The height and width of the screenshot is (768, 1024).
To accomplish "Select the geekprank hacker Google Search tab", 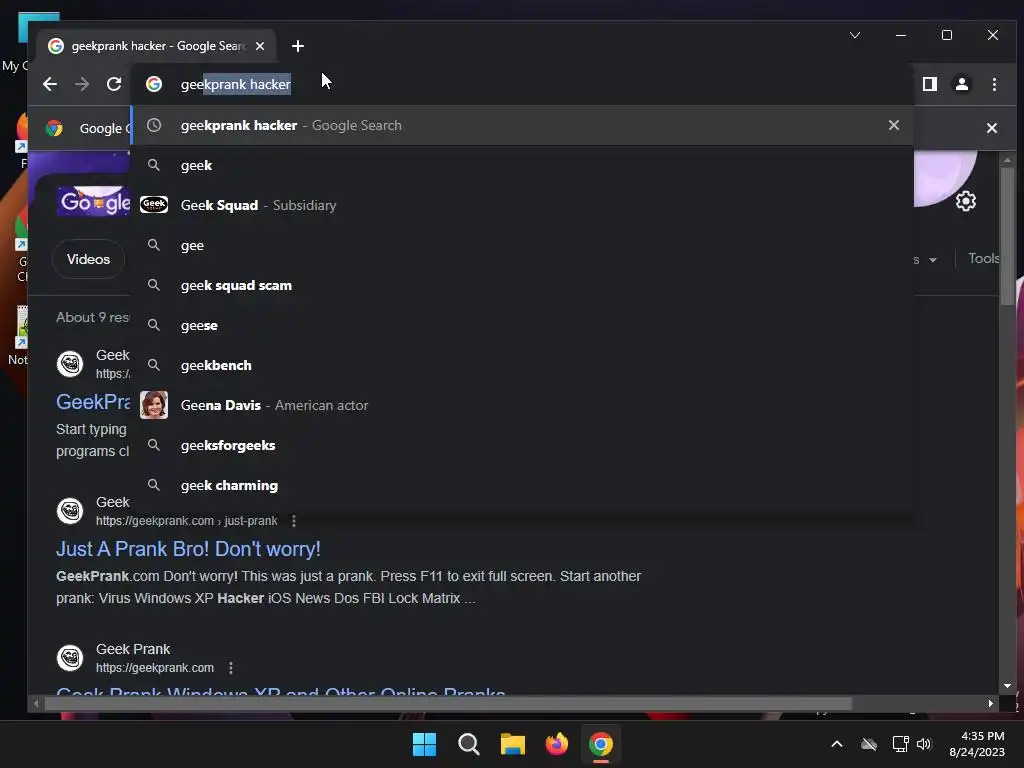I will pos(157,46).
